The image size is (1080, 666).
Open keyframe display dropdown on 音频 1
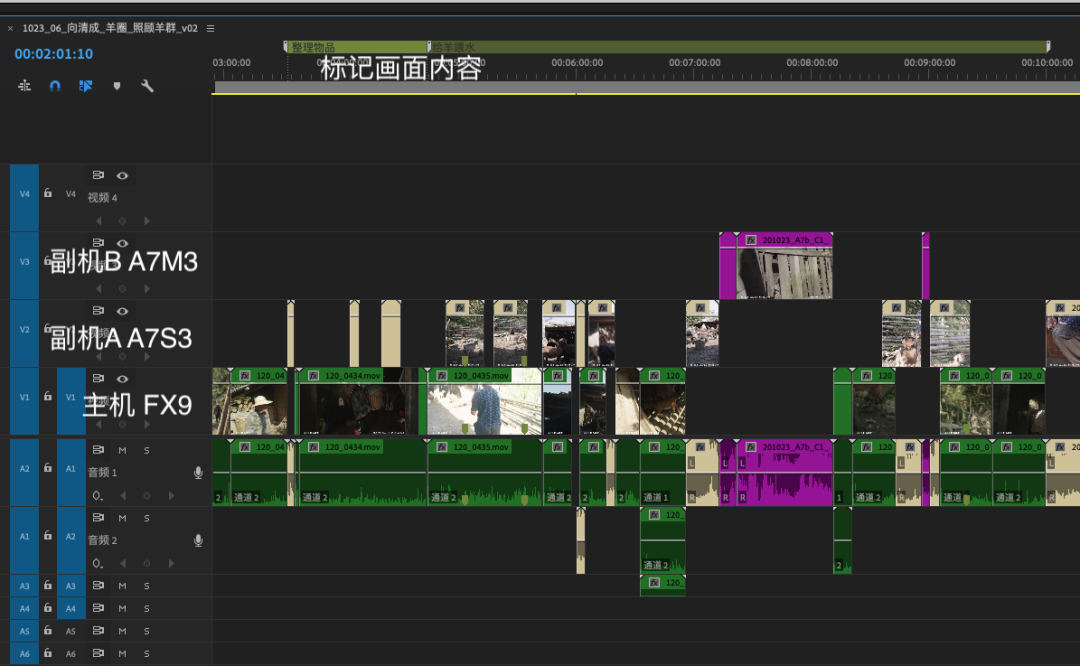click(x=97, y=495)
